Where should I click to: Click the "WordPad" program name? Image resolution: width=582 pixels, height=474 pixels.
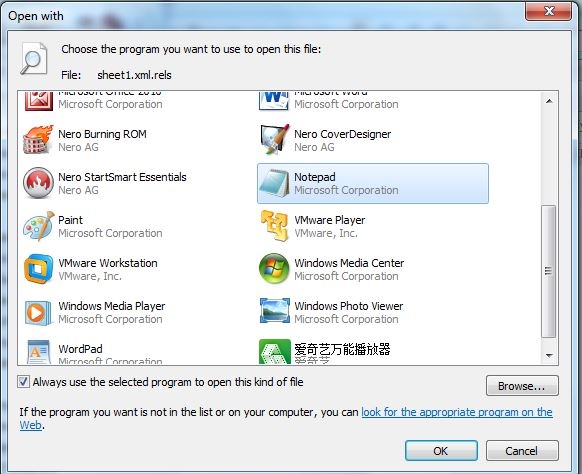[x=80, y=349]
